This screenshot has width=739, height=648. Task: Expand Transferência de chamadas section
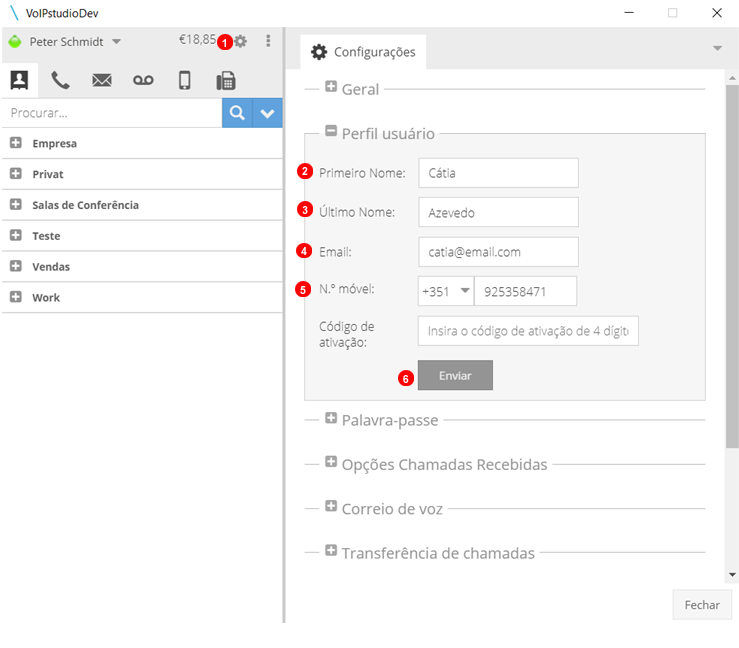[x=331, y=550]
